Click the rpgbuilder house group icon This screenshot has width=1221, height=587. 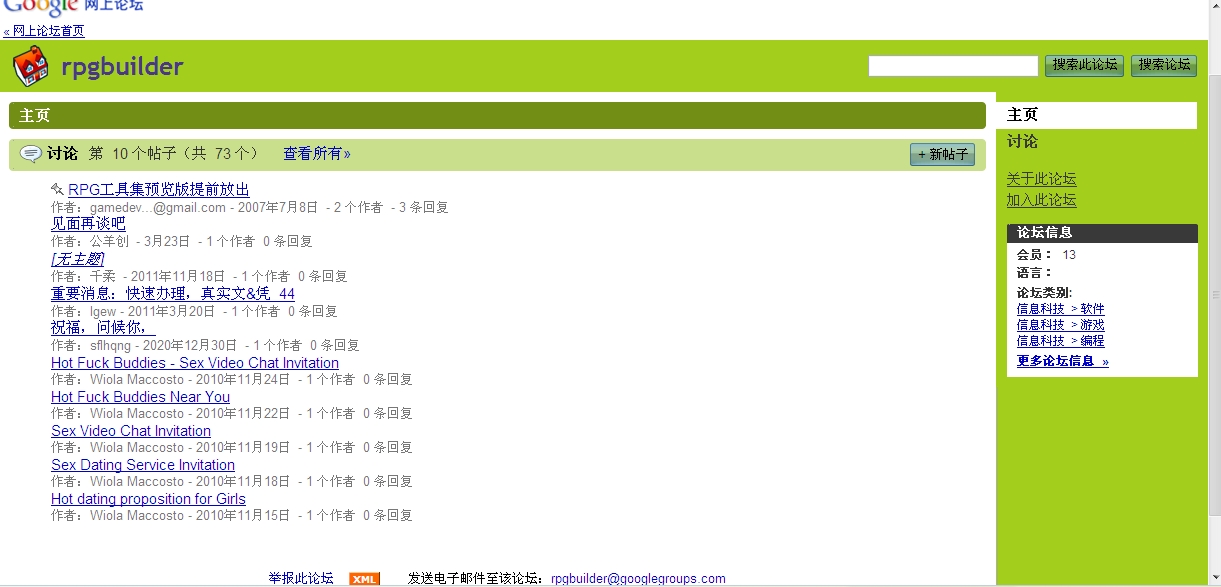pos(30,67)
